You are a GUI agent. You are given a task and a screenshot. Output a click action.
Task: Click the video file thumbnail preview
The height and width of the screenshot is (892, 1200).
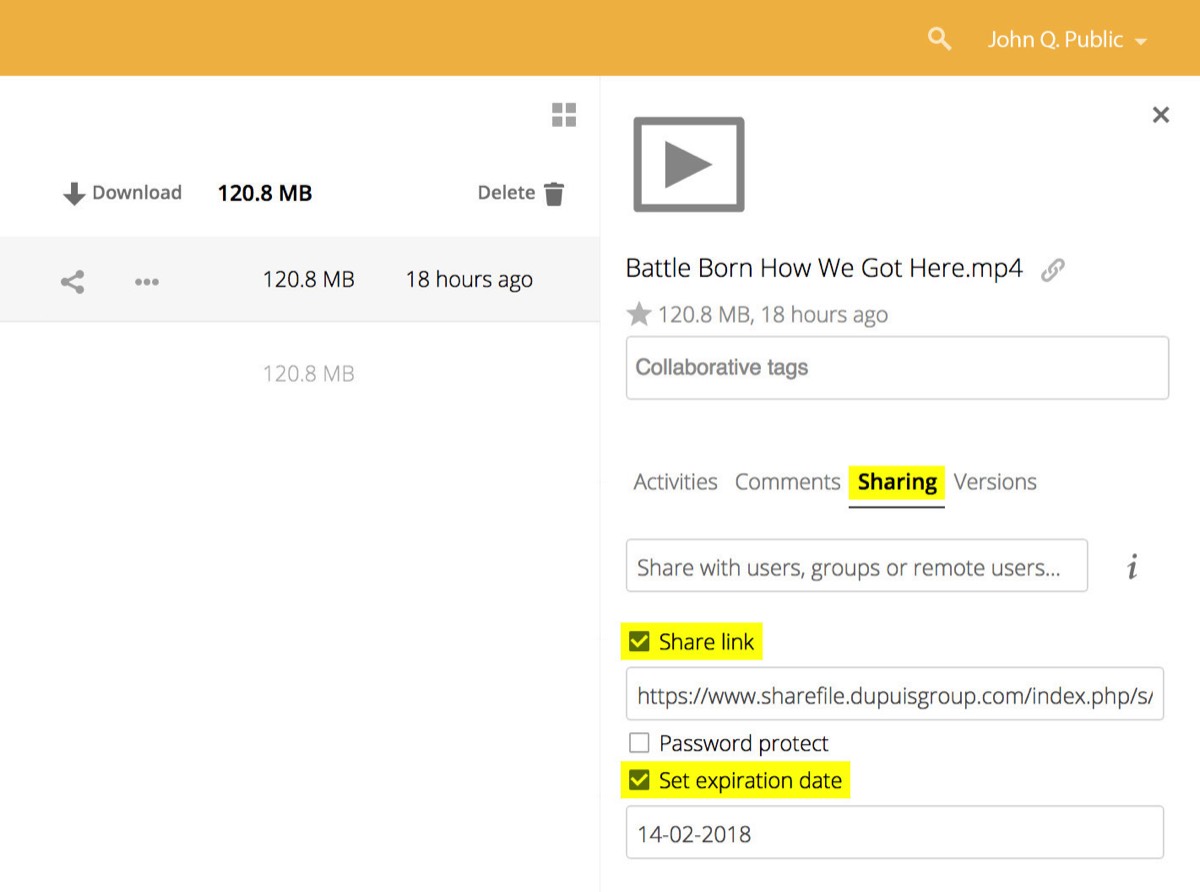pos(689,165)
